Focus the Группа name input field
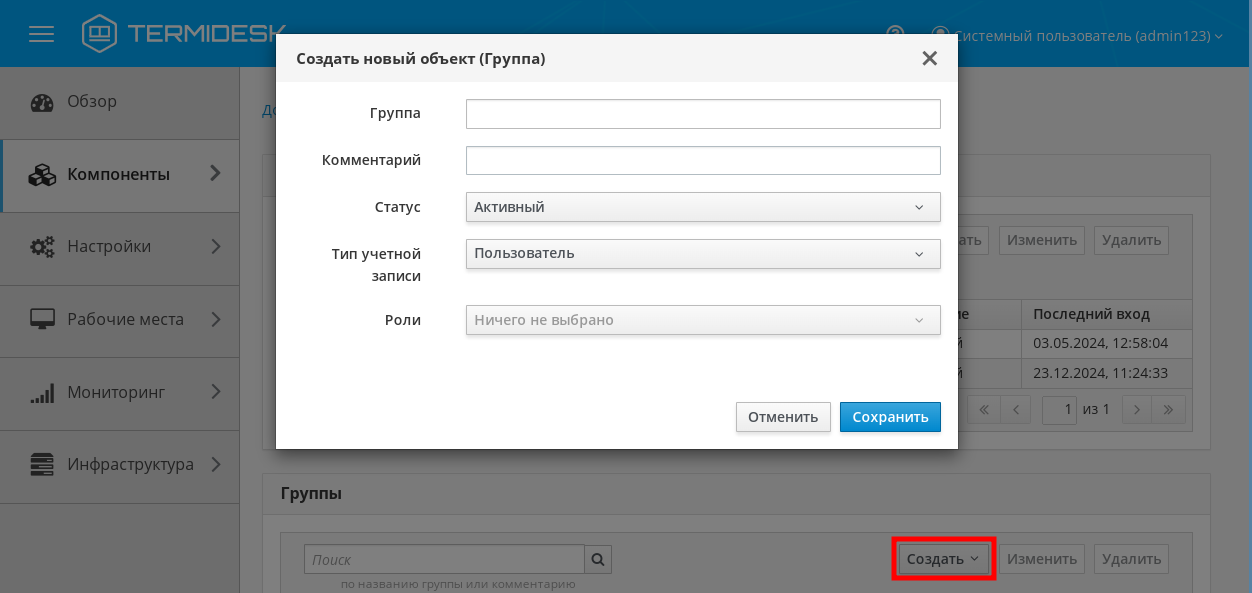 (x=703, y=114)
